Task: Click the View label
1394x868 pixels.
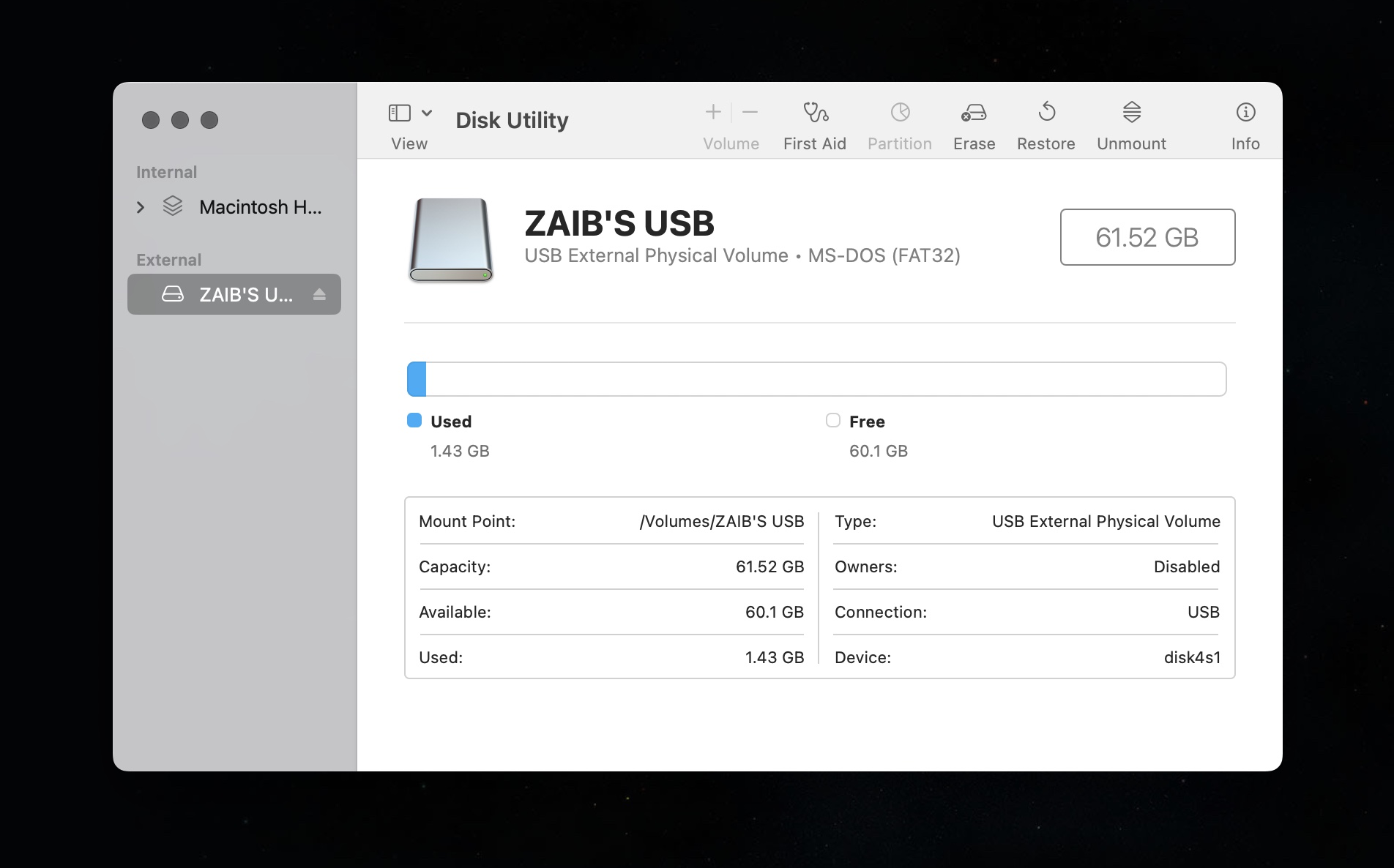Action: click(409, 144)
